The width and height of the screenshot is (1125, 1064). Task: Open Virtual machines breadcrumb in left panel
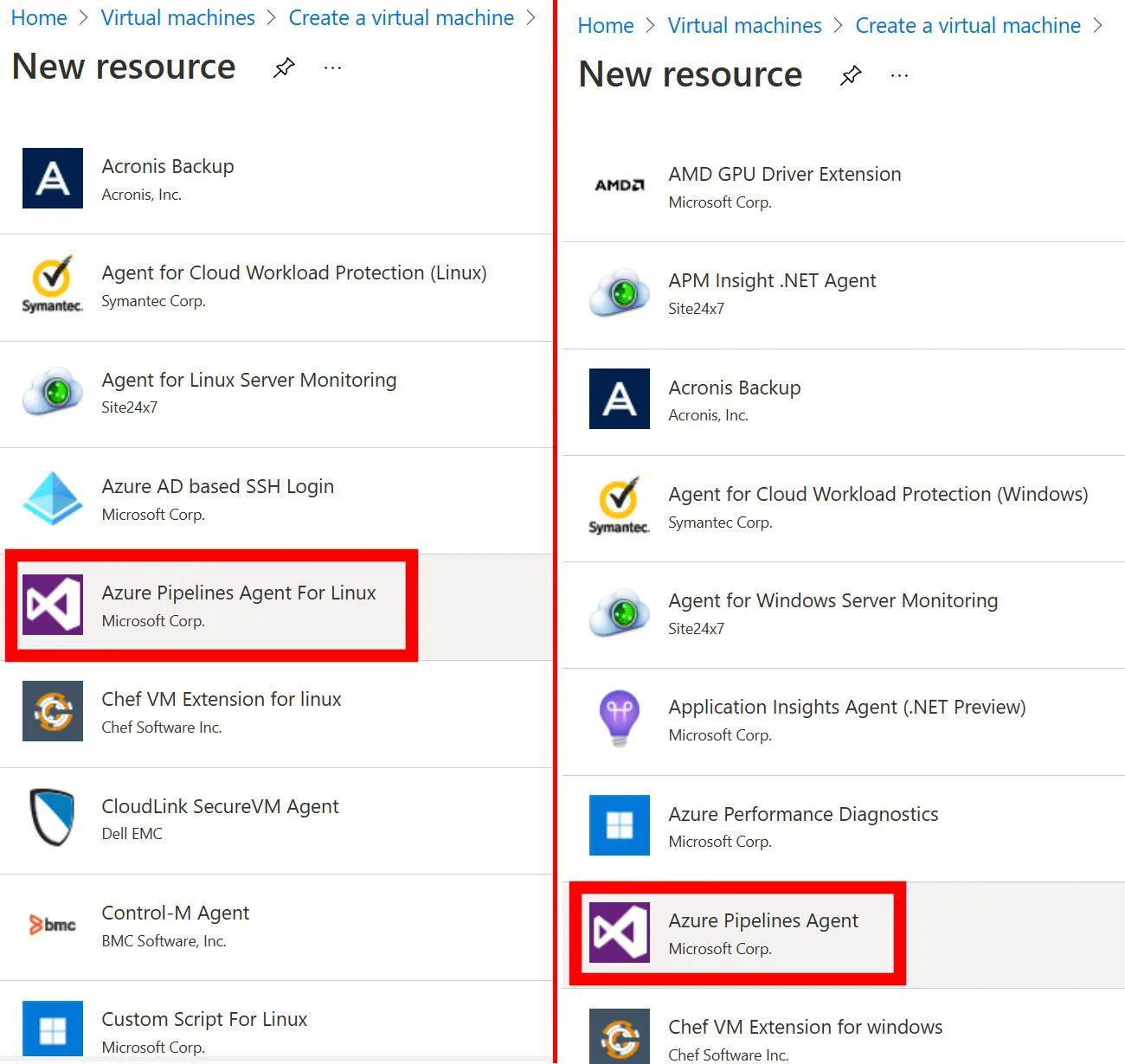178,17
